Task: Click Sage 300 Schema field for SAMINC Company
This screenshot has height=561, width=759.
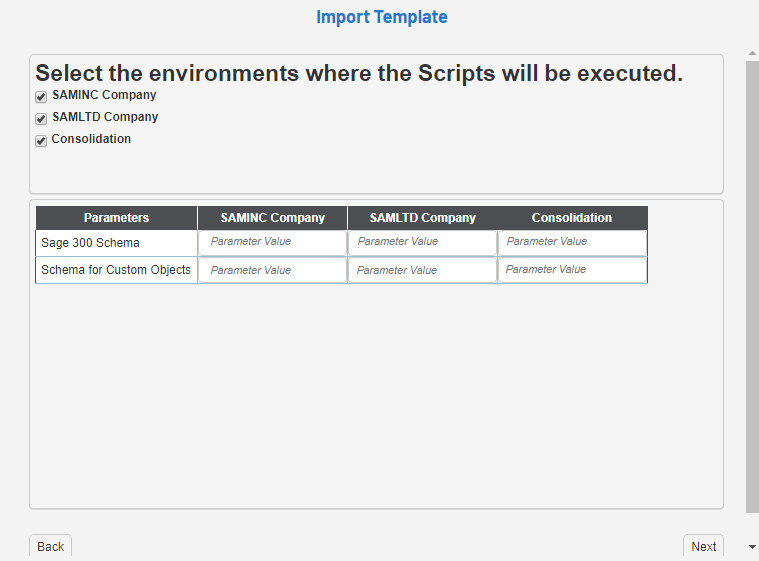Action: click(272, 242)
